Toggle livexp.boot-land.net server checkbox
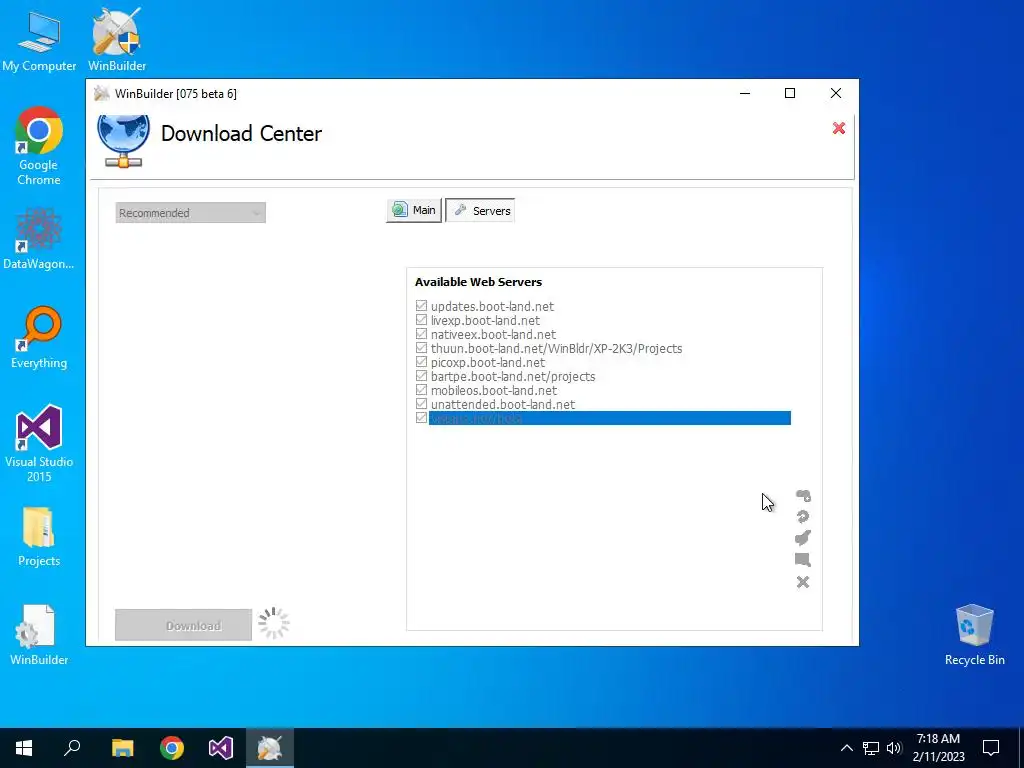 point(421,320)
